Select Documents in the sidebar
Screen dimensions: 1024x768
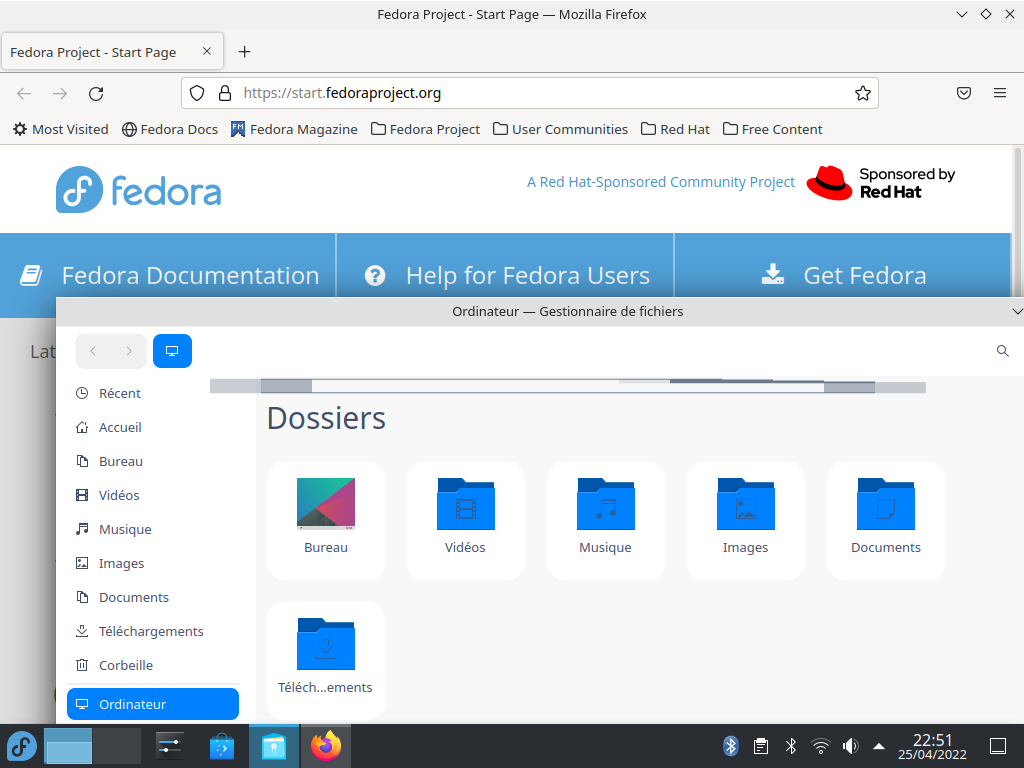[153, 597]
